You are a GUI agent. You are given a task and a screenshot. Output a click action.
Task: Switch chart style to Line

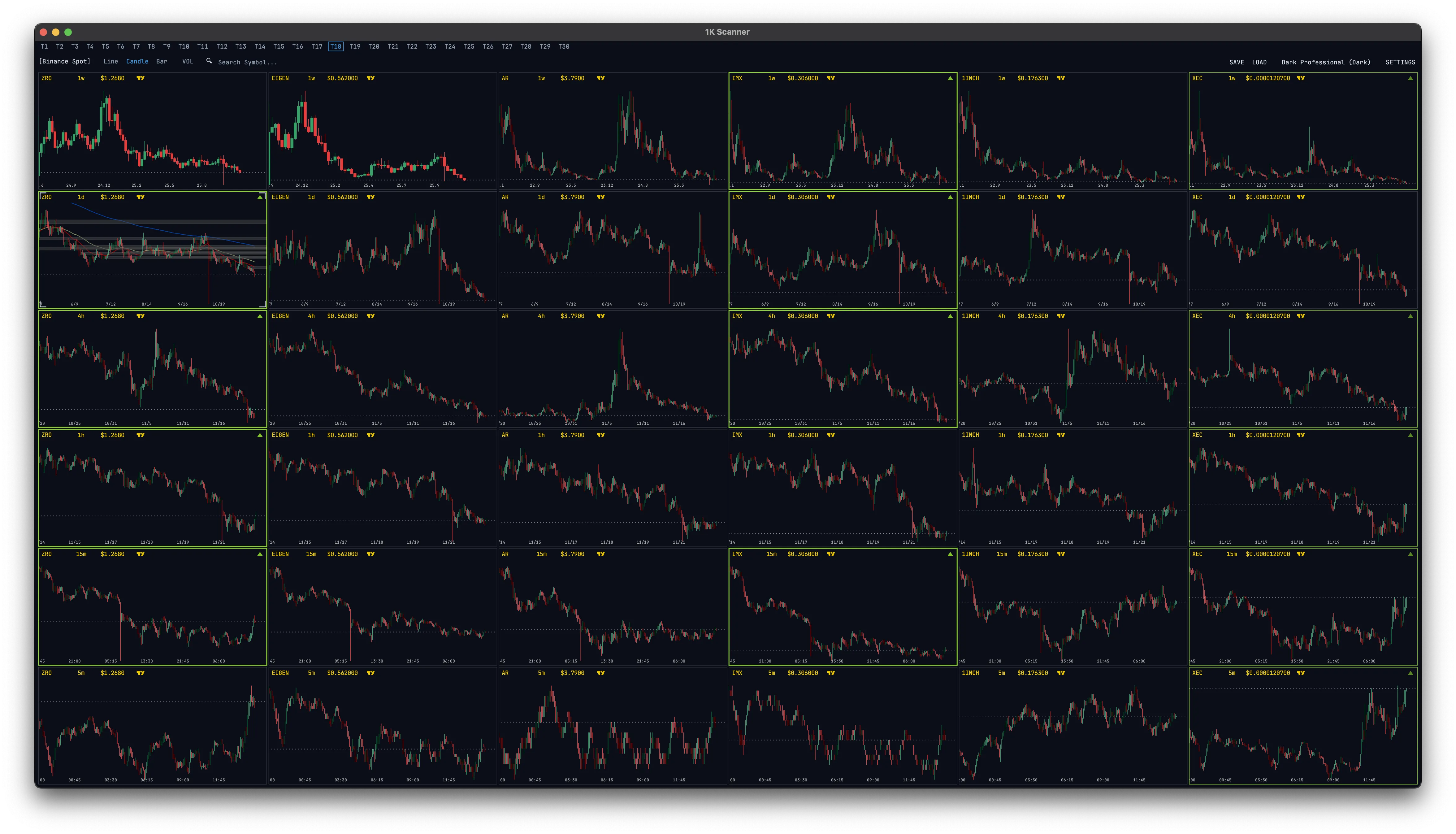pos(110,61)
